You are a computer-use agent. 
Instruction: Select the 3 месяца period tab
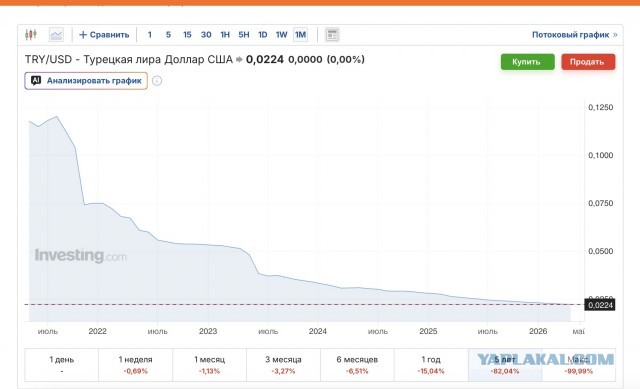[x=283, y=365]
